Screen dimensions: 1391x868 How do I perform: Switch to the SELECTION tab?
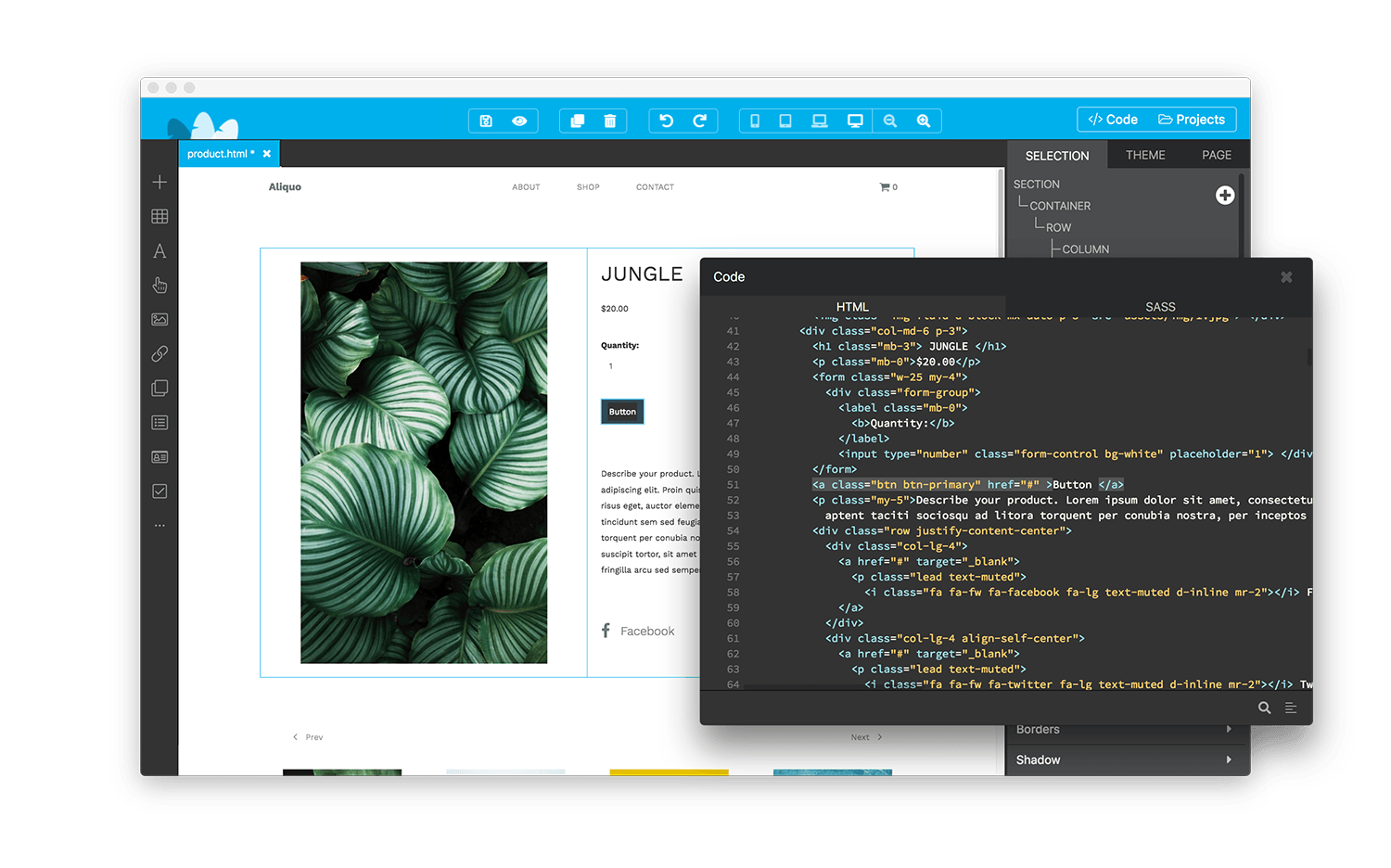1057,156
